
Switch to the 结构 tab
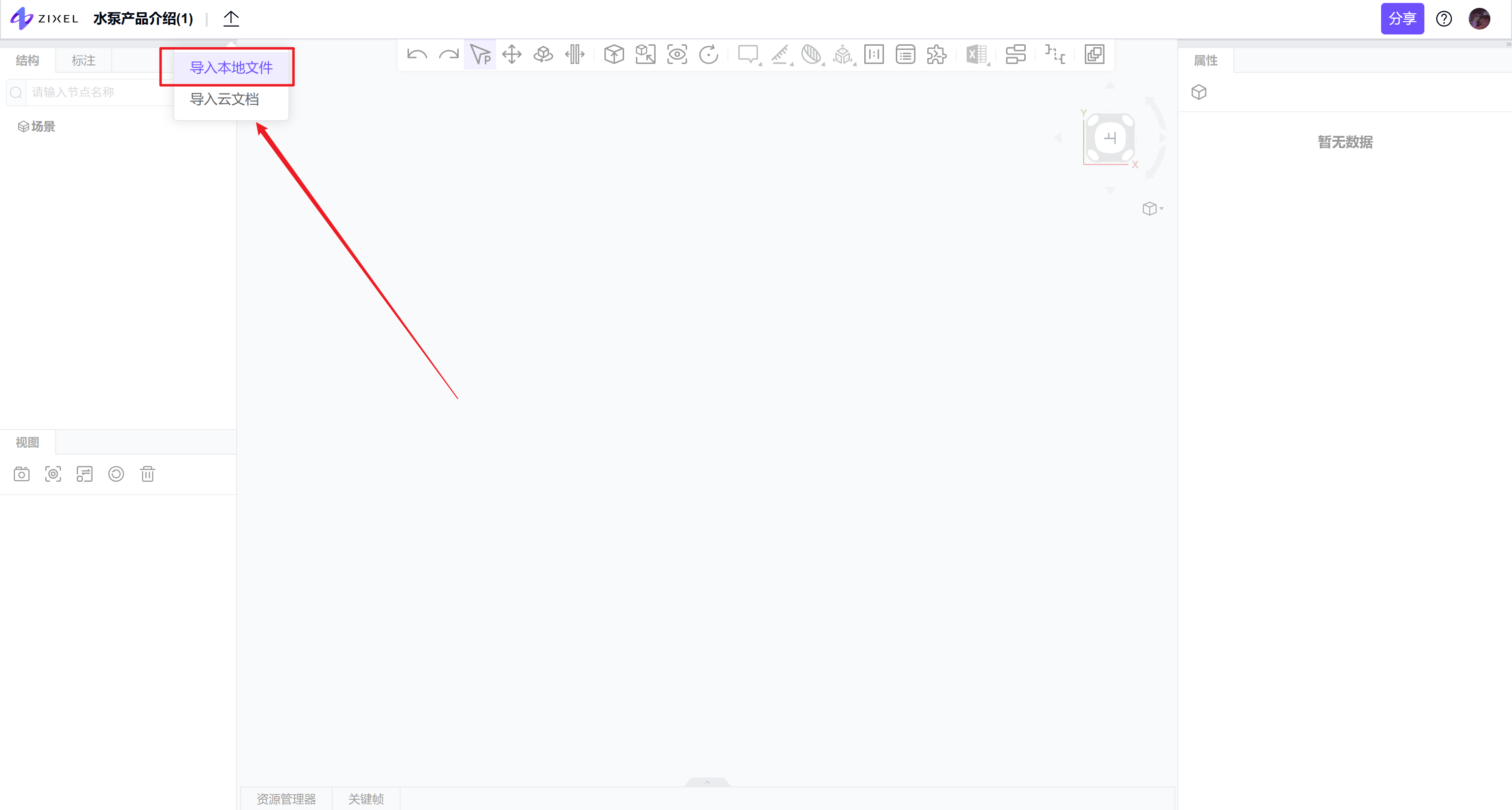point(27,61)
